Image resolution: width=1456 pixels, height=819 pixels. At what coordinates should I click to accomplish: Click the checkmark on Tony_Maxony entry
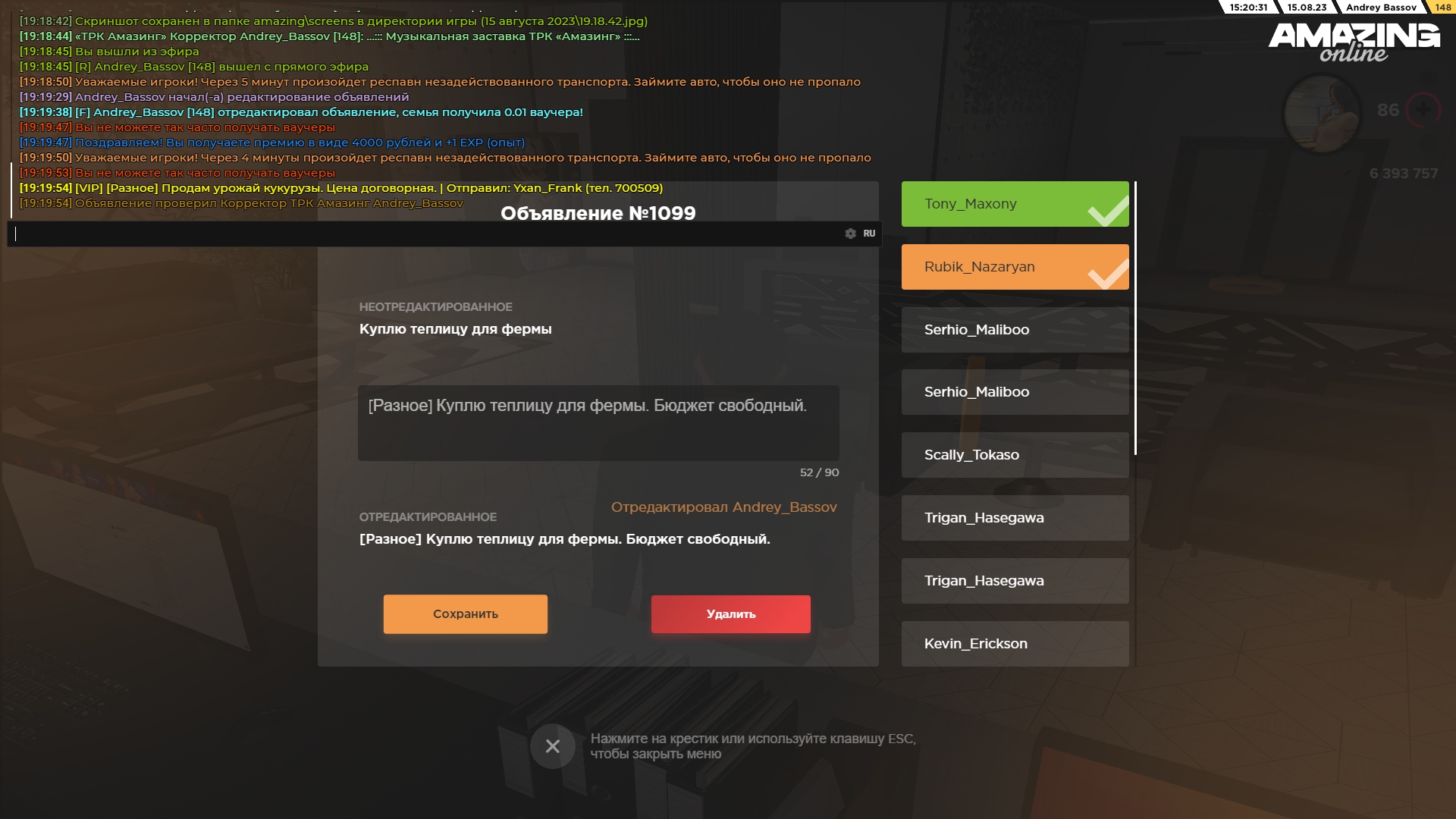pos(1108,210)
